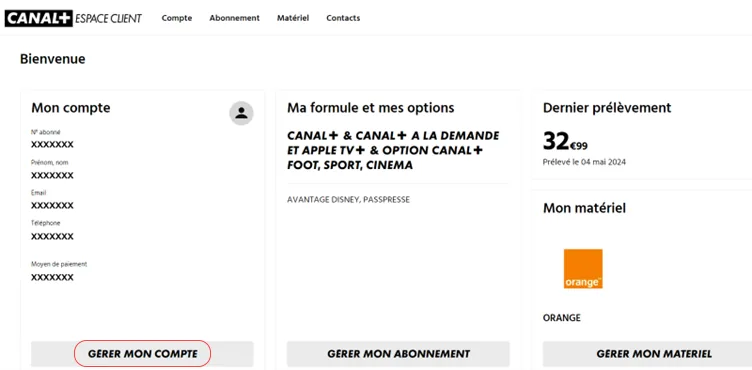Click the CANAL+ logo
The width and height of the screenshot is (752, 370).
[x=38, y=18]
